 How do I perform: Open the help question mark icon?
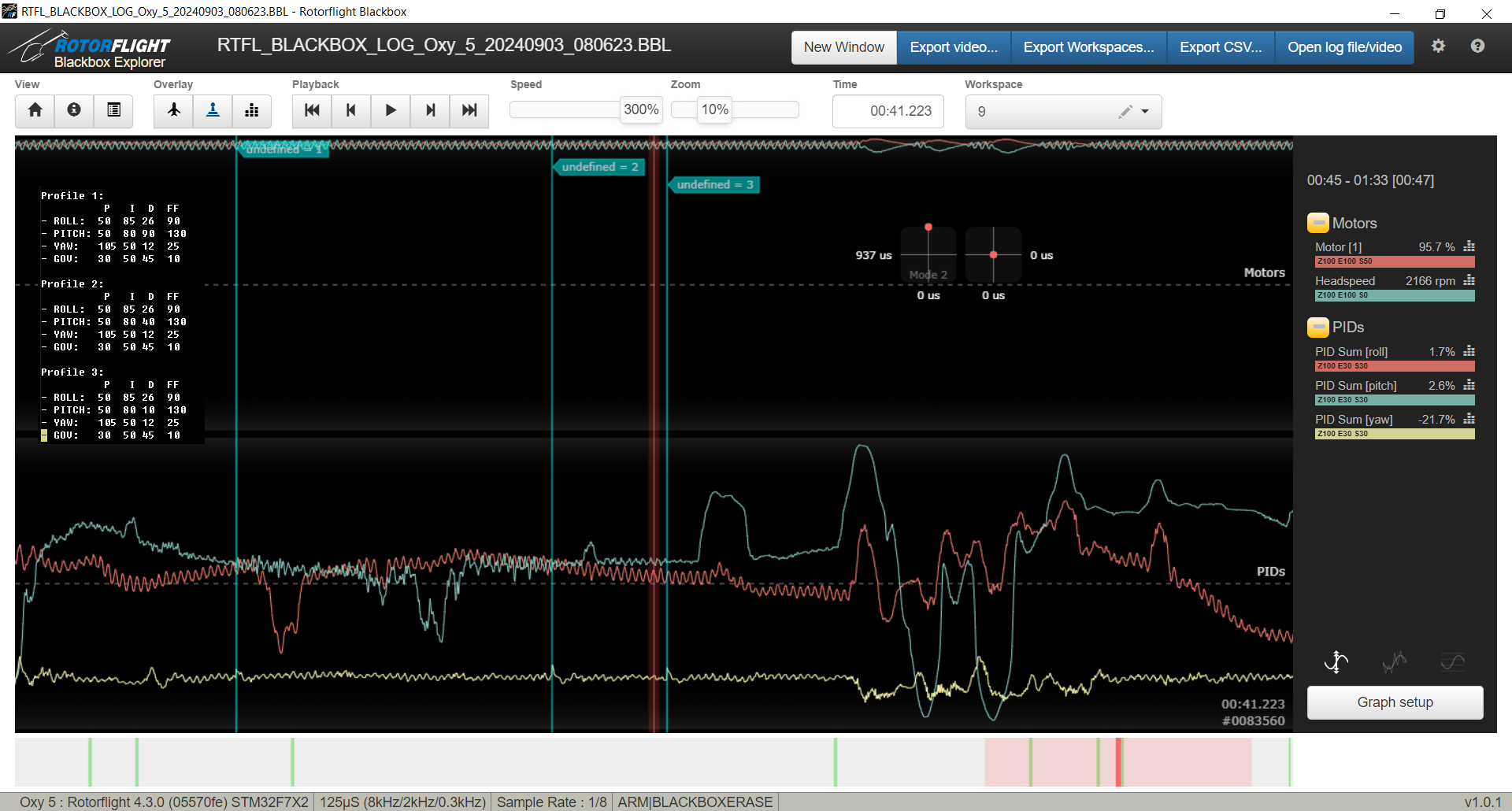click(x=1477, y=46)
